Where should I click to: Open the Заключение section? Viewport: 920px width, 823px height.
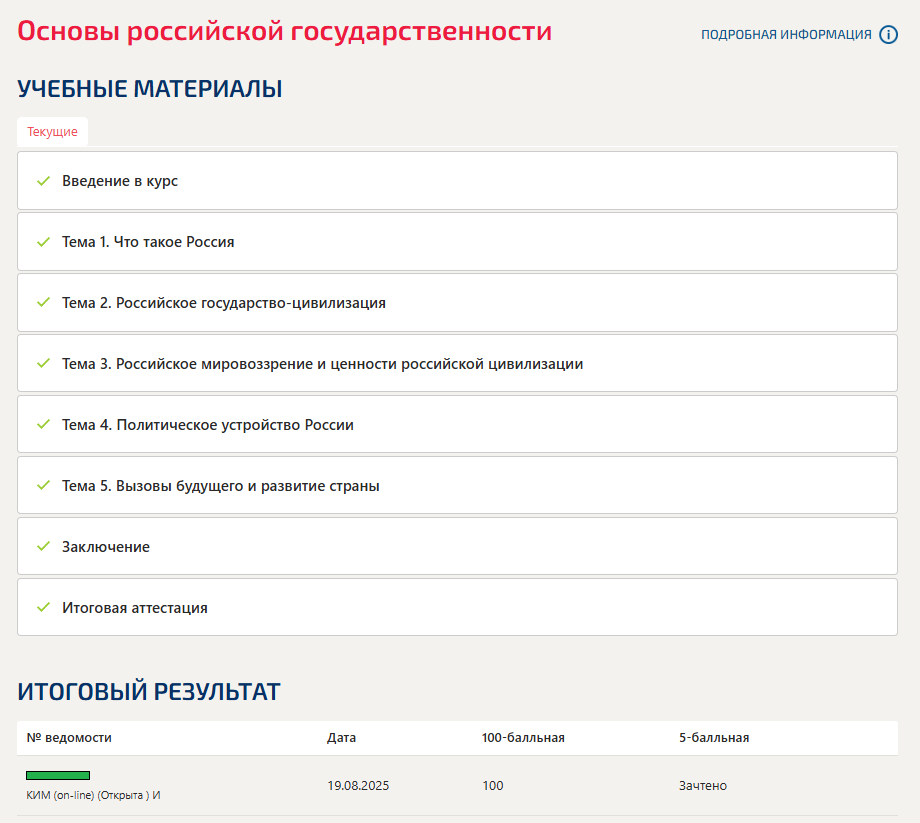coord(458,547)
